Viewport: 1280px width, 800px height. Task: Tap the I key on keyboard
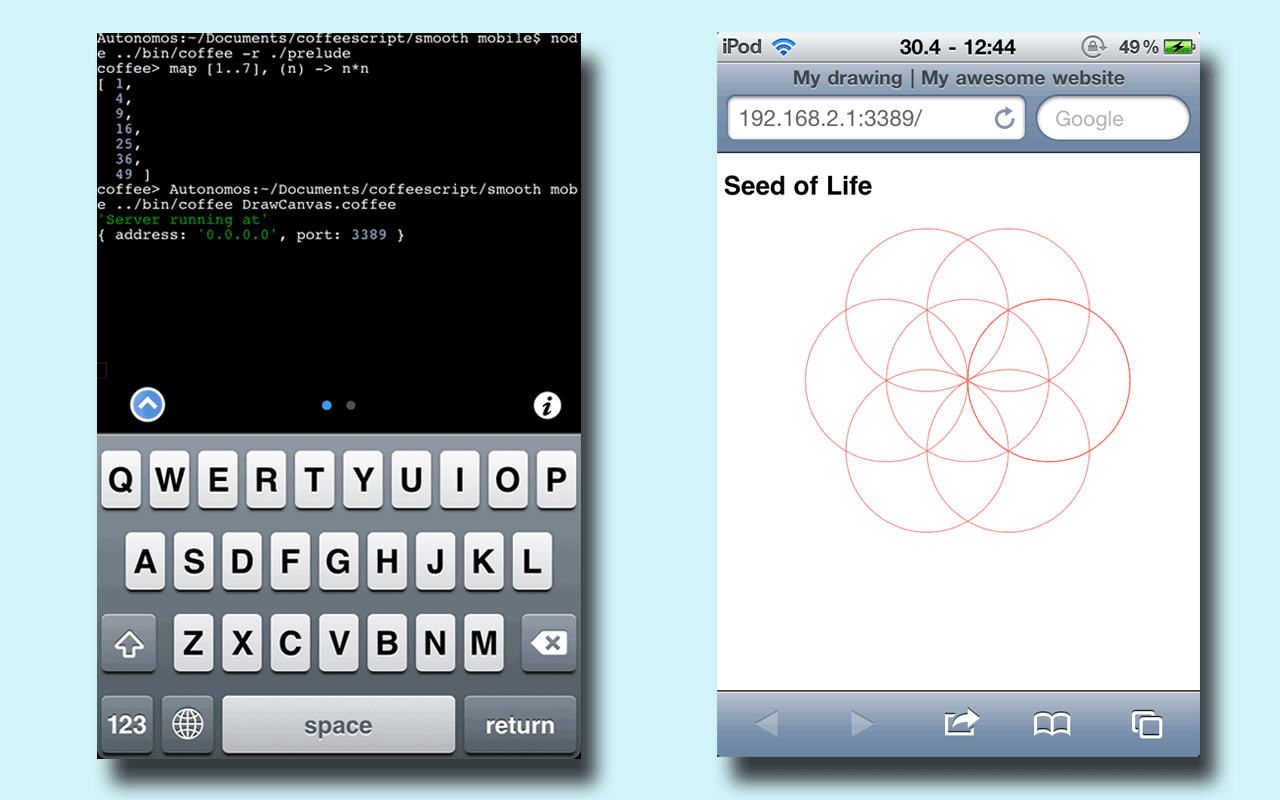460,480
